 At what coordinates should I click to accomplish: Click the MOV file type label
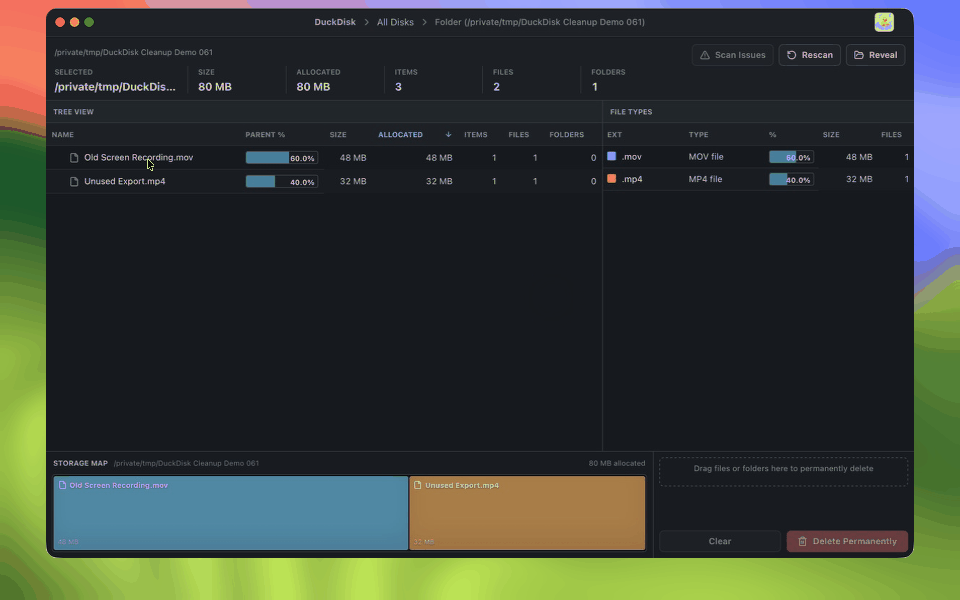(x=706, y=157)
